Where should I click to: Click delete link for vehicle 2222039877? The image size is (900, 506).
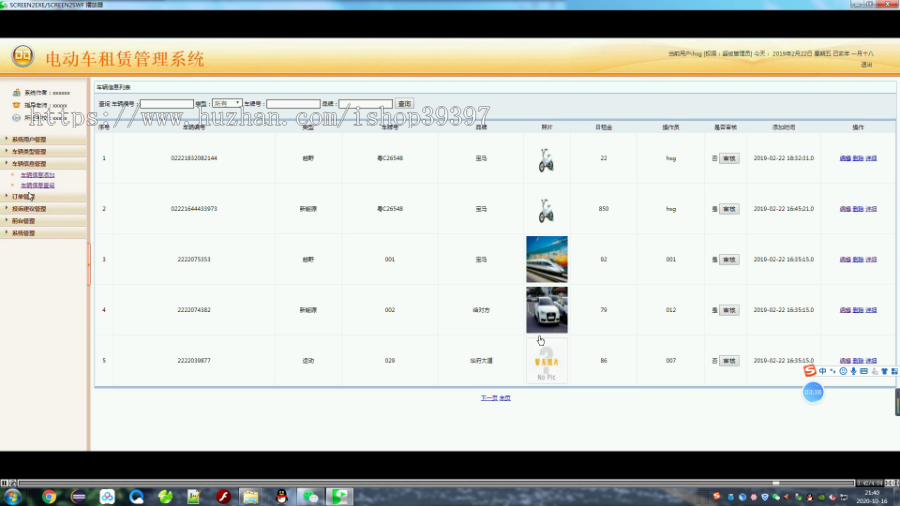pyautogui.click(x=858, y=361)
